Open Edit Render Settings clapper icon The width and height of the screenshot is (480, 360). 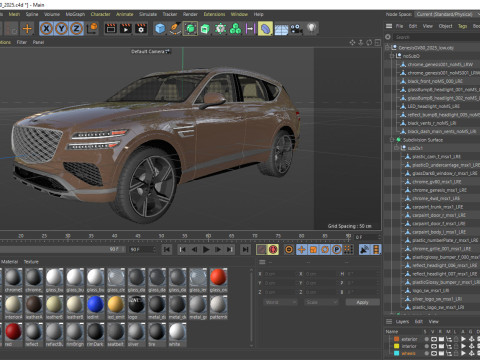141,29
